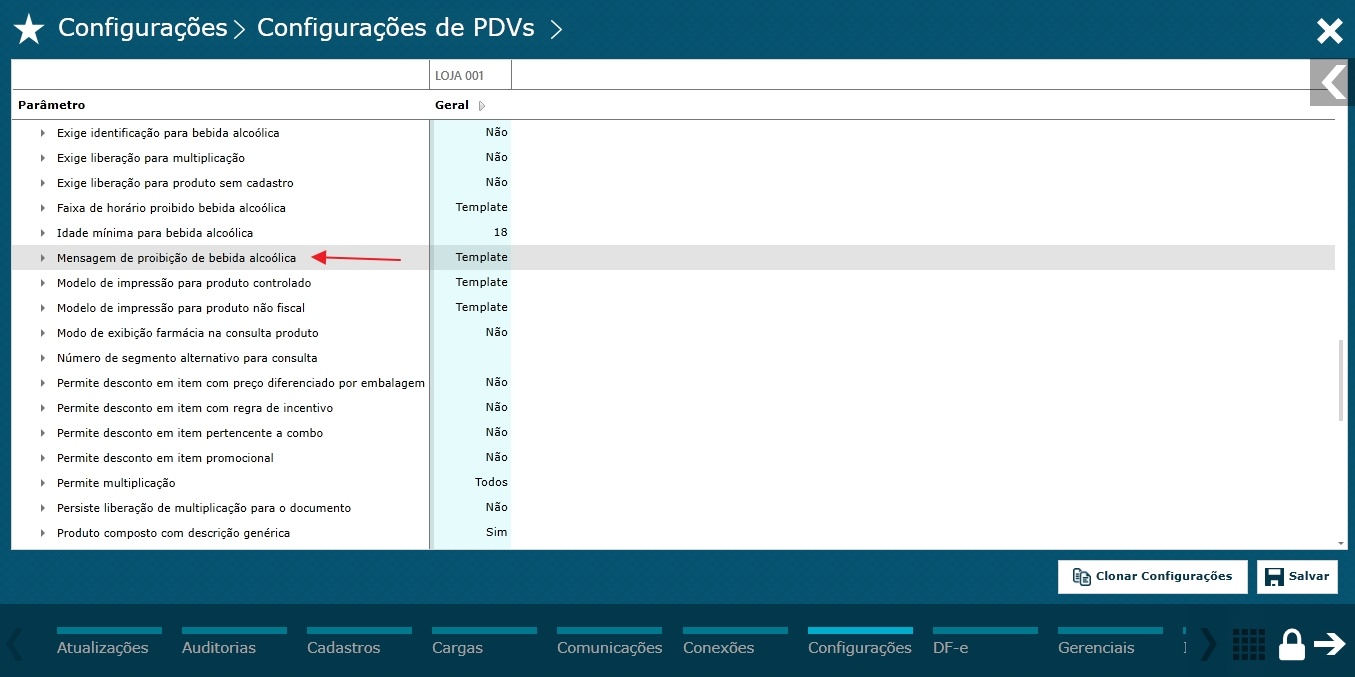The width and height of the screenshot is (1355, 677).
Task: Click empty value cell of Número de segmento alternativo
Action: click(x=471, y=357)
